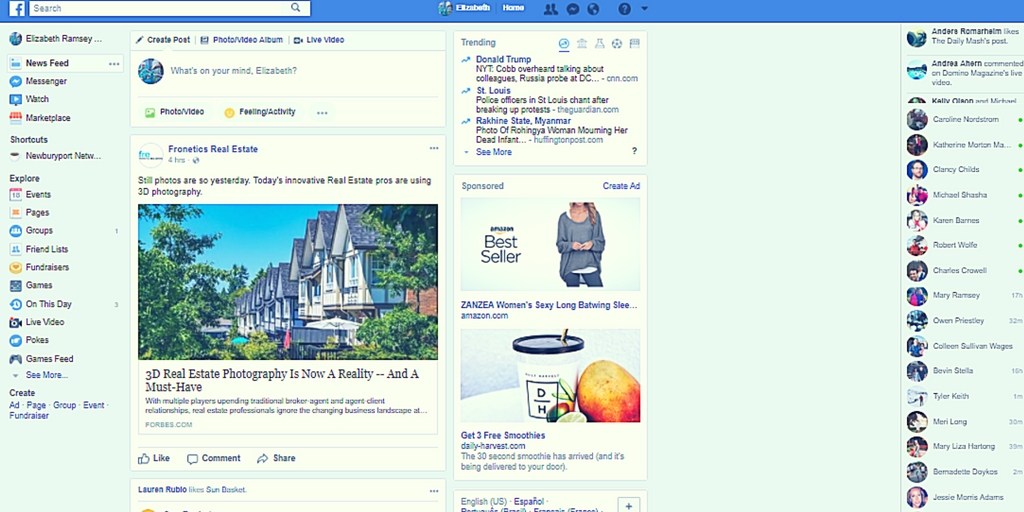This screenshot has width=1024, height=512.
Task: Select Politics trending category icon
Action: coord(582,44)
